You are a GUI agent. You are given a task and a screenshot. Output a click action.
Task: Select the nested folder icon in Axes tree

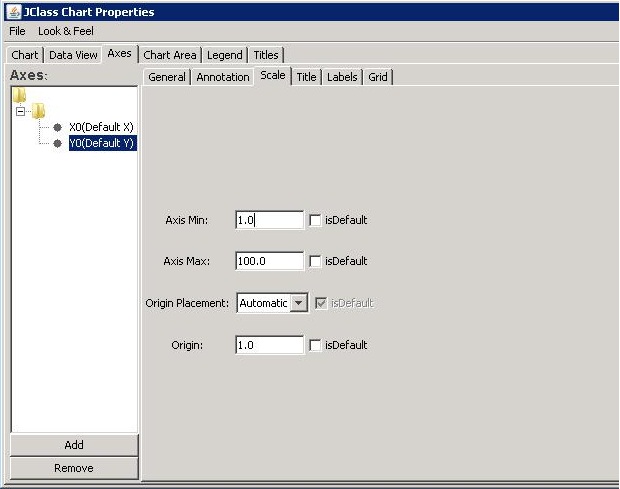point(38,111)
